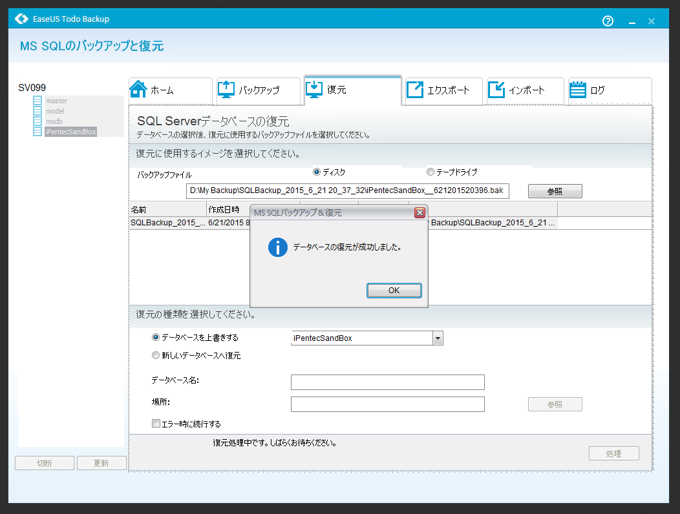Image resolution: width=680 pixels, height=514 pixels.
Task: Click the Import tab arrow icon
Action: (x=496, y=90)
